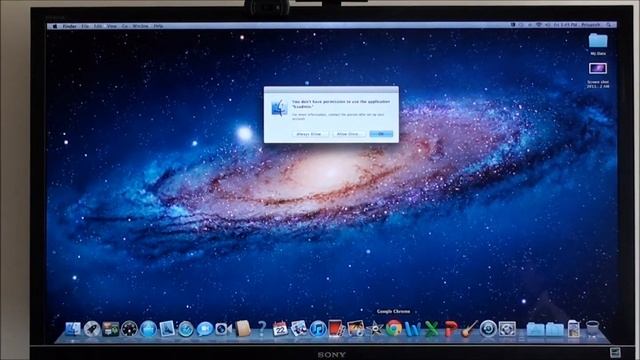Open Mission Control in the Dock

pyautogui.click(x=111, y=329)
